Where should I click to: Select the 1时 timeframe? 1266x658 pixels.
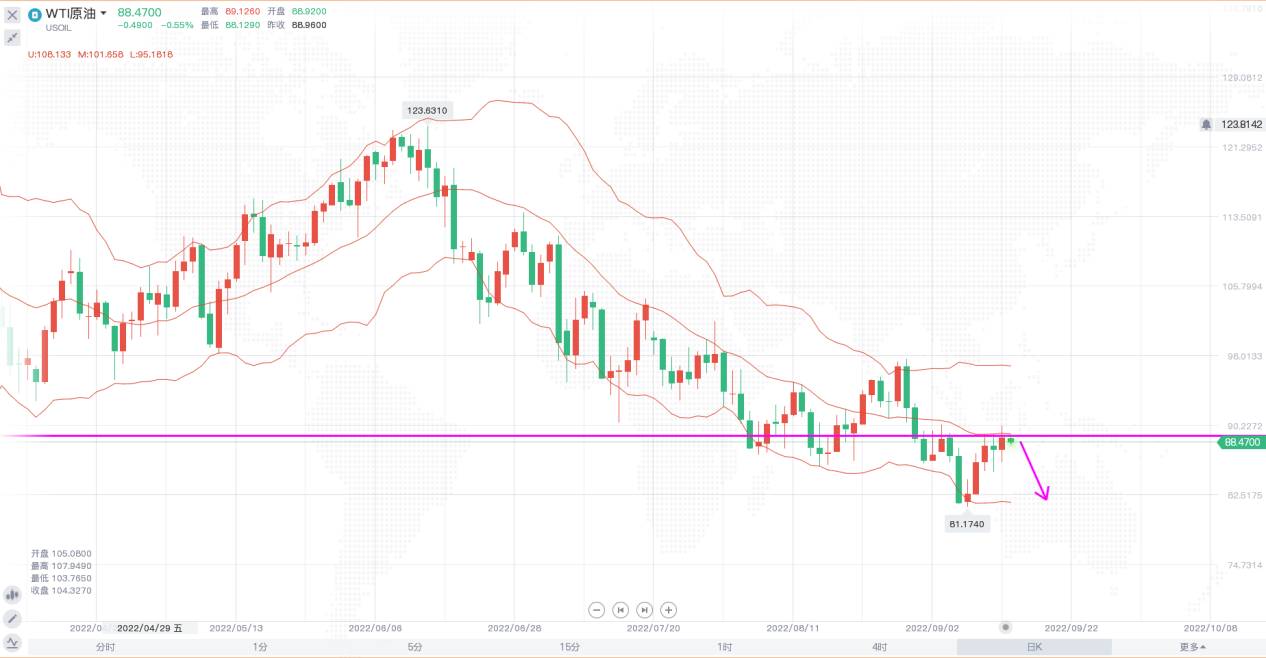click(724, 647)
